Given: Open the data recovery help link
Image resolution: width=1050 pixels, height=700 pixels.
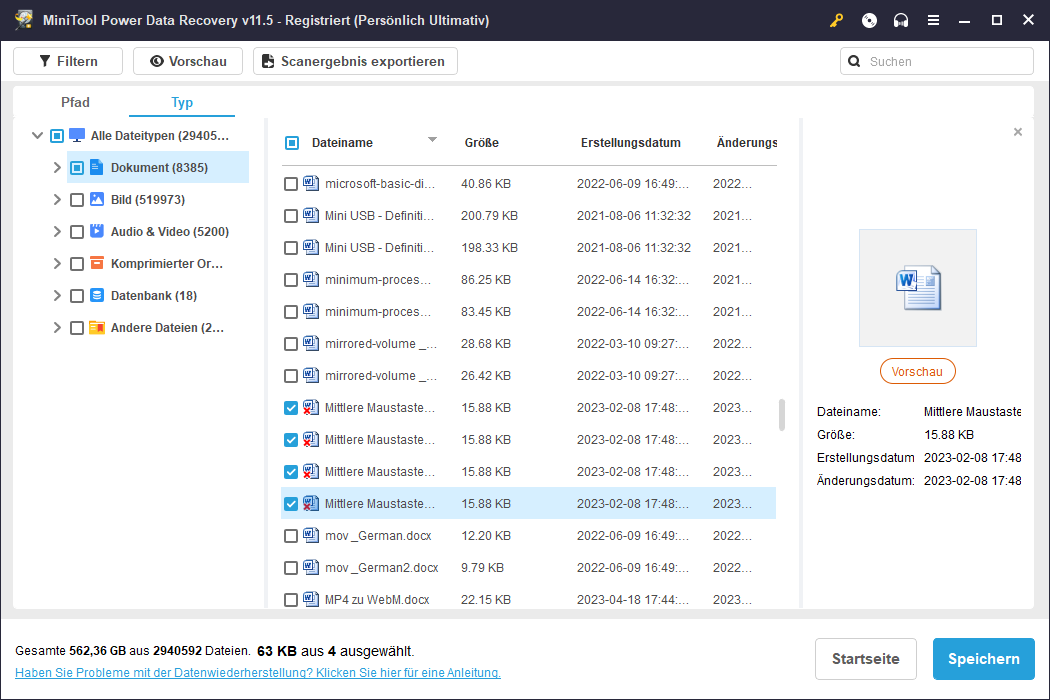Looking at the screenshot, I should [x=258, y=672].
